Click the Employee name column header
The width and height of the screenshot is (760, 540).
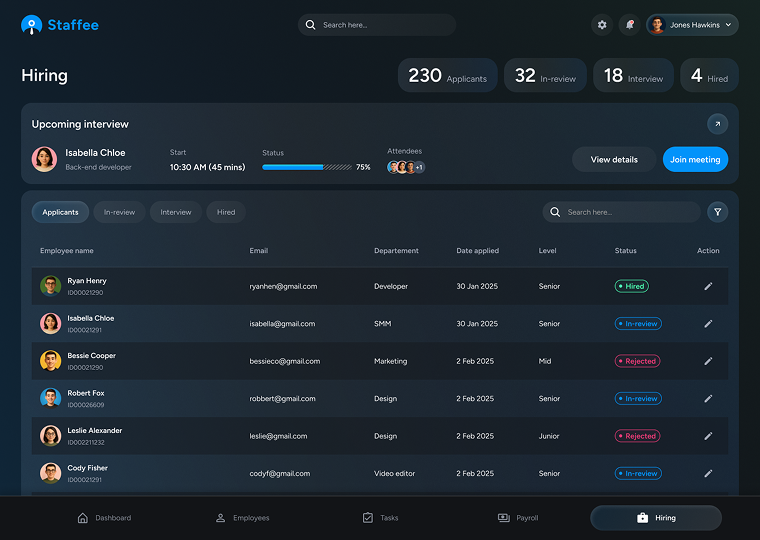coord(67,251)
